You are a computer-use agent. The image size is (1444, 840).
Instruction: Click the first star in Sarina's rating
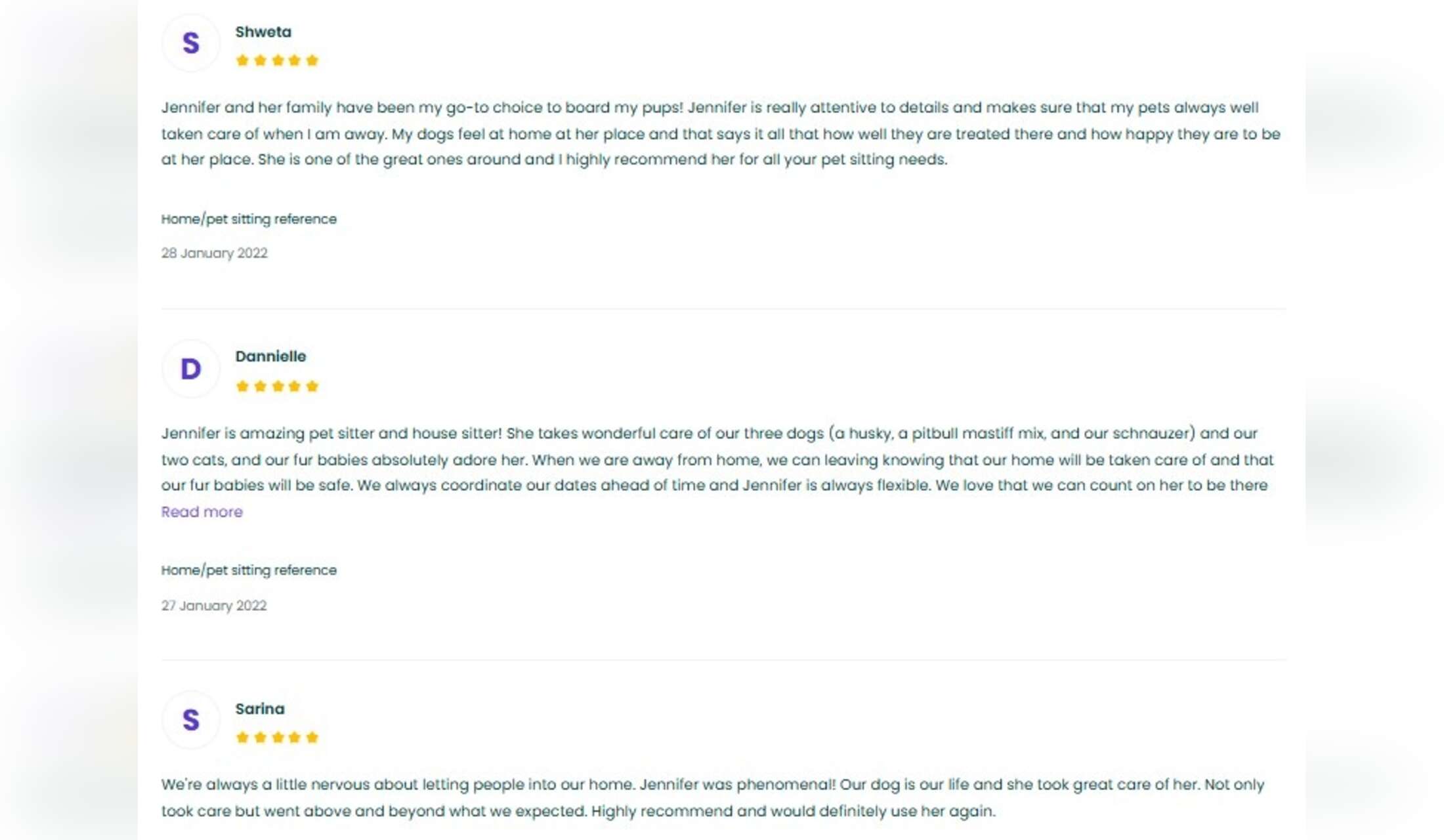(242, 737)
